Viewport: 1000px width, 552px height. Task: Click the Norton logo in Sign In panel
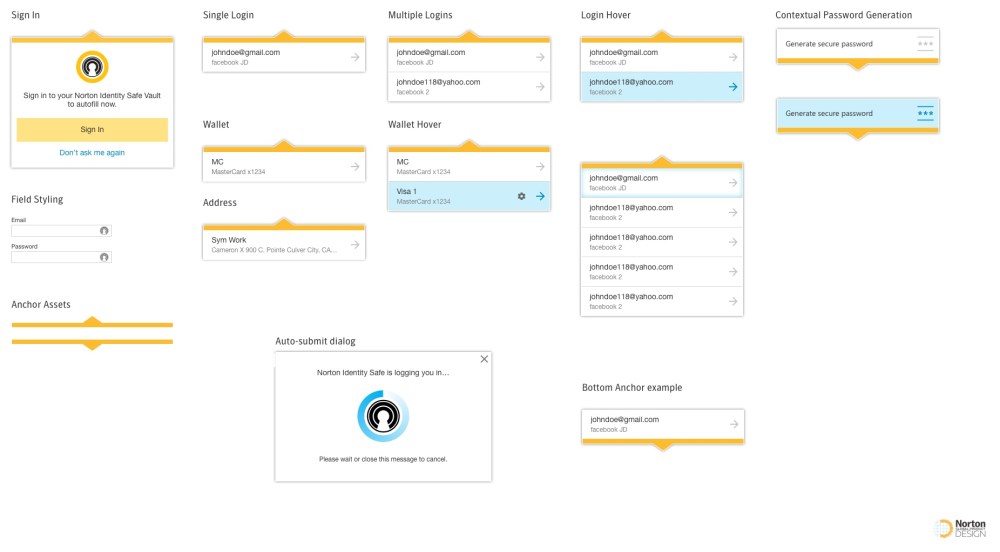(92, 67)
